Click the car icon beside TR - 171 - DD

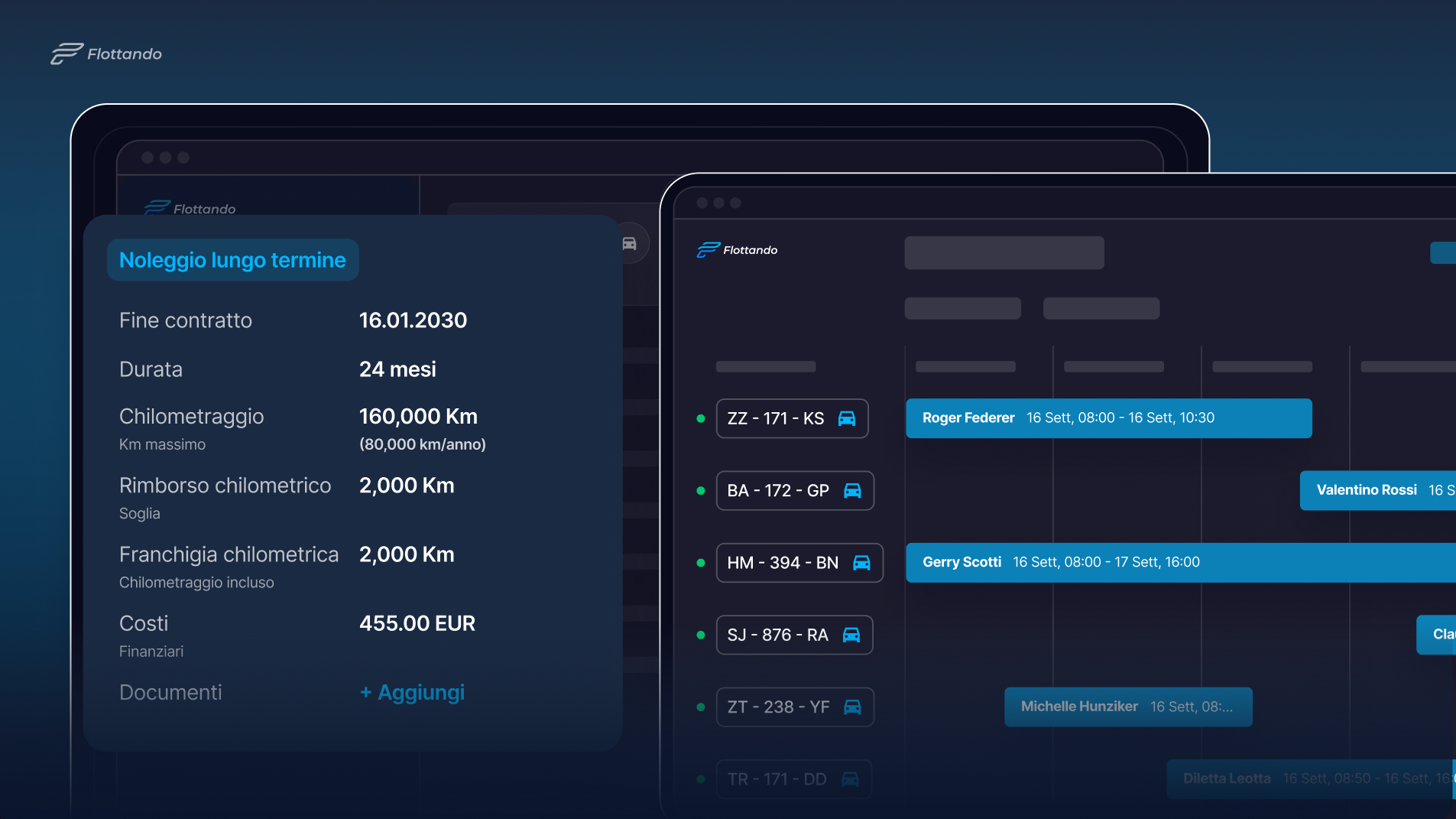[x=850, y=779]
